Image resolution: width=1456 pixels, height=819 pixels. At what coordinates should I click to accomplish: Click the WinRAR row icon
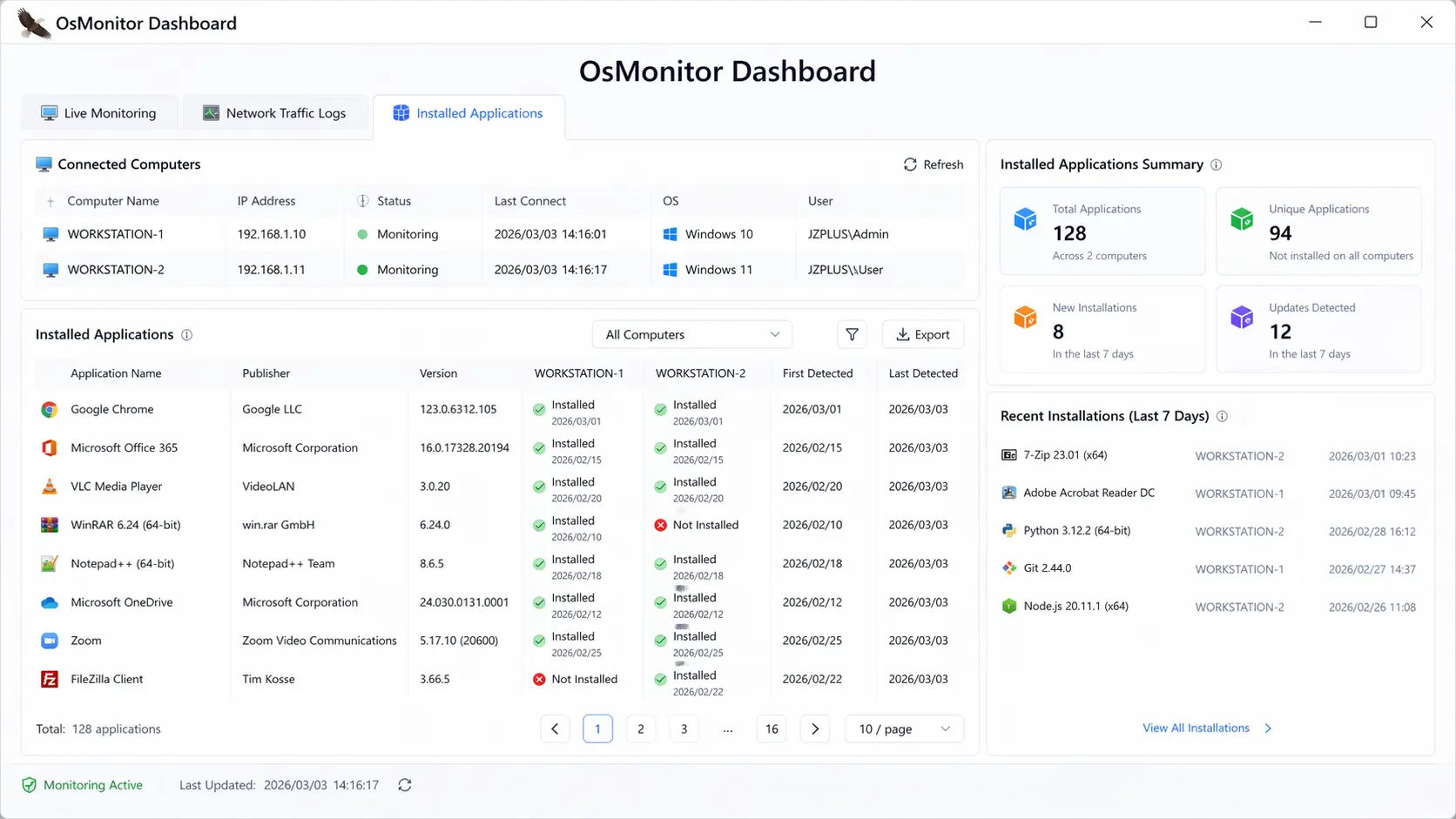coord(50,525)
